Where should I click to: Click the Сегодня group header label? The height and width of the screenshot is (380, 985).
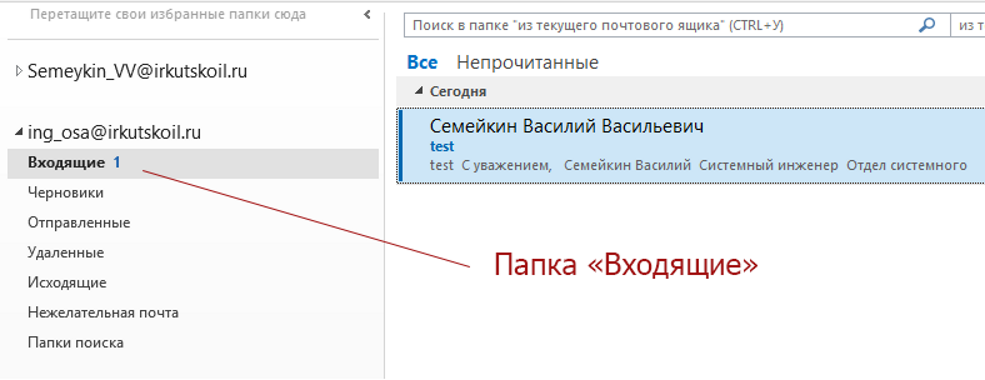(458, 92)
